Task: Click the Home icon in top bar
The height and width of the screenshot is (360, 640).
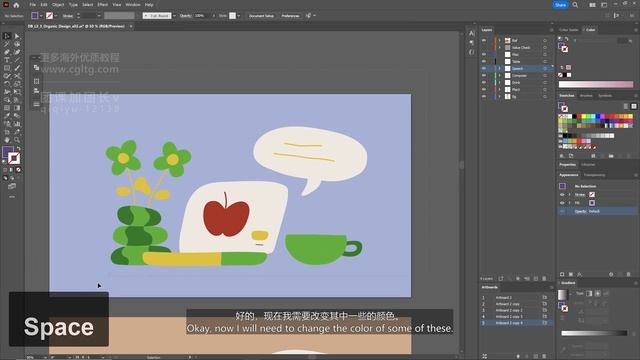Action: click(16, 5)
